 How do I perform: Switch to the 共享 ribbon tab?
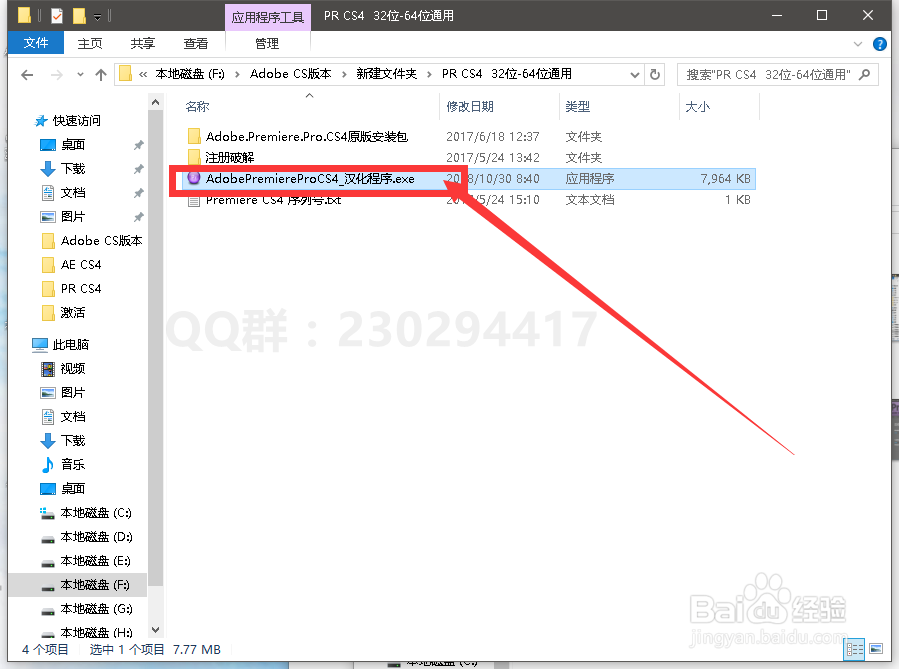(143, 44)
